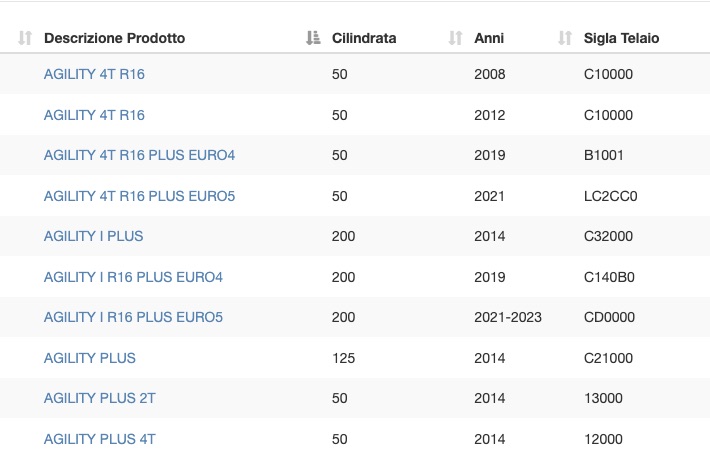Select year 2021 in the 4T EURO5 row
The image size is (710, 466).
tap(489, 196)
